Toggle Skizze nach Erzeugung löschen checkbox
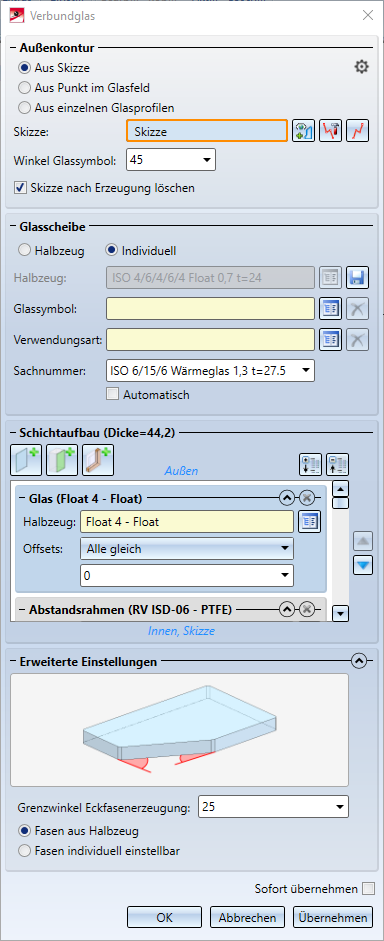 point(20,188)
